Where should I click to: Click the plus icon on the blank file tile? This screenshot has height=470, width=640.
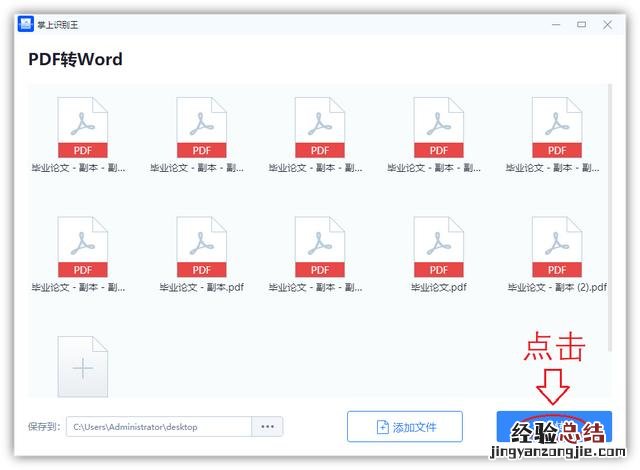coord(83,368)
